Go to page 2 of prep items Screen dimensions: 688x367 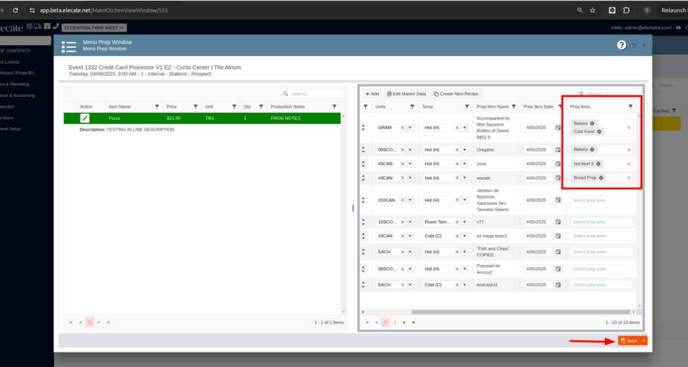[395, 323]
